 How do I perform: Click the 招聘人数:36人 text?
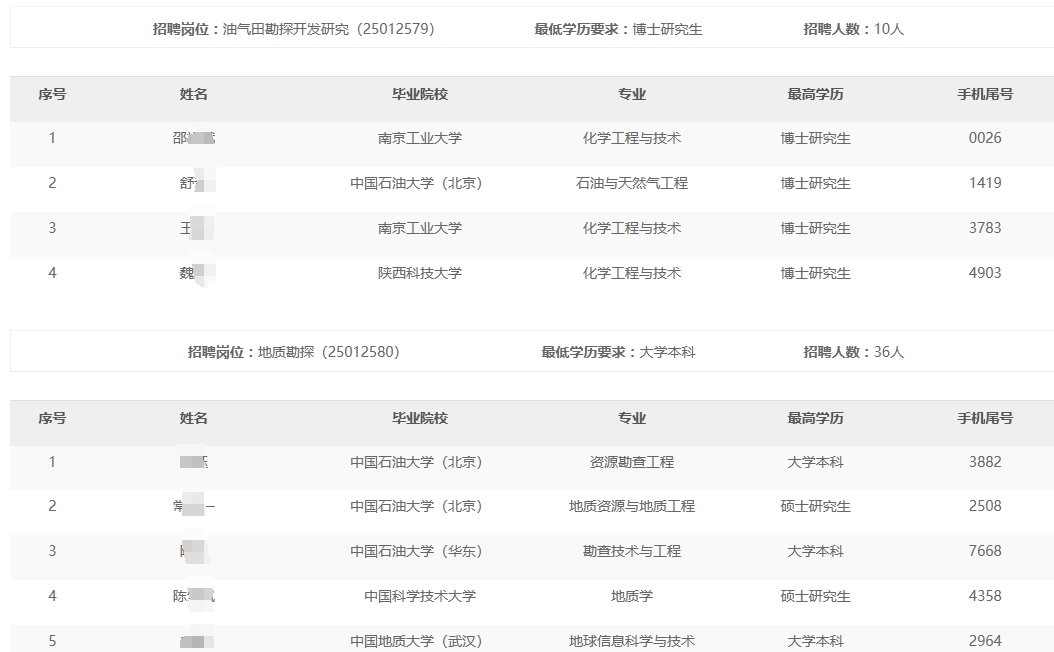[x=853, y=352]
